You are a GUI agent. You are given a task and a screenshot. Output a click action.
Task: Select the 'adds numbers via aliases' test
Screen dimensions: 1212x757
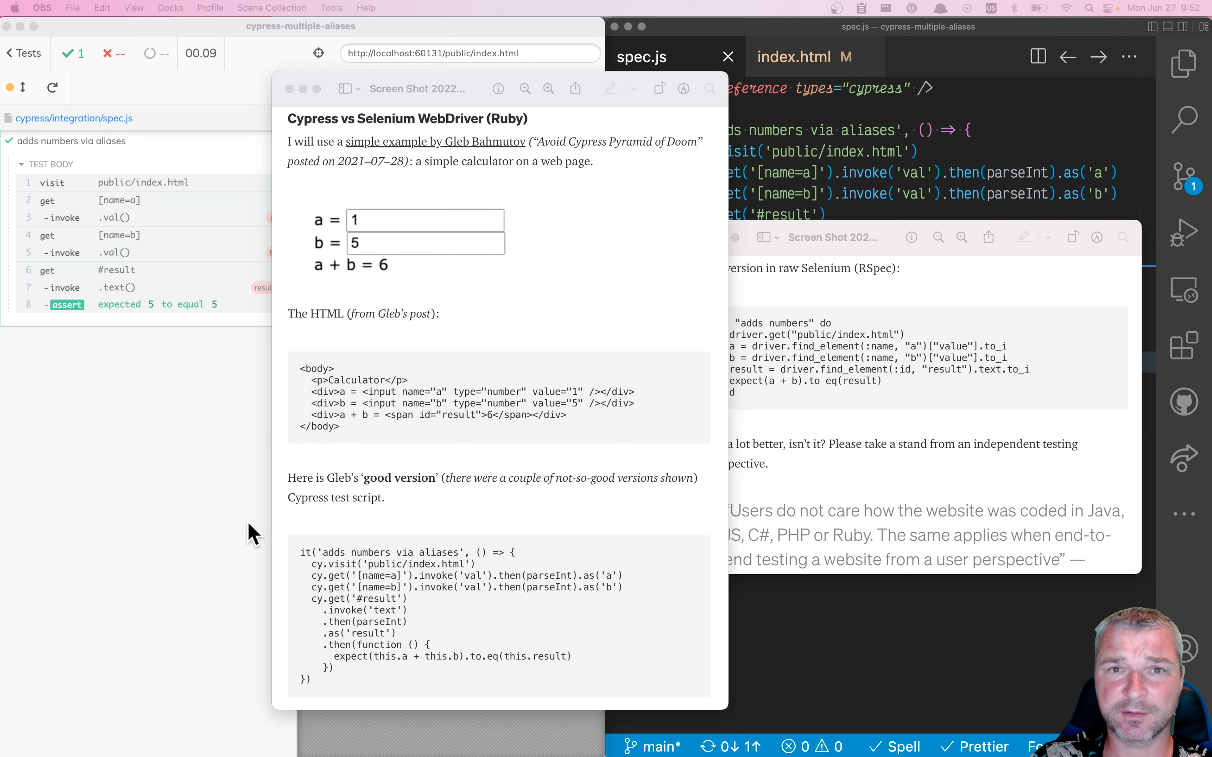click(x=71, y=141)
